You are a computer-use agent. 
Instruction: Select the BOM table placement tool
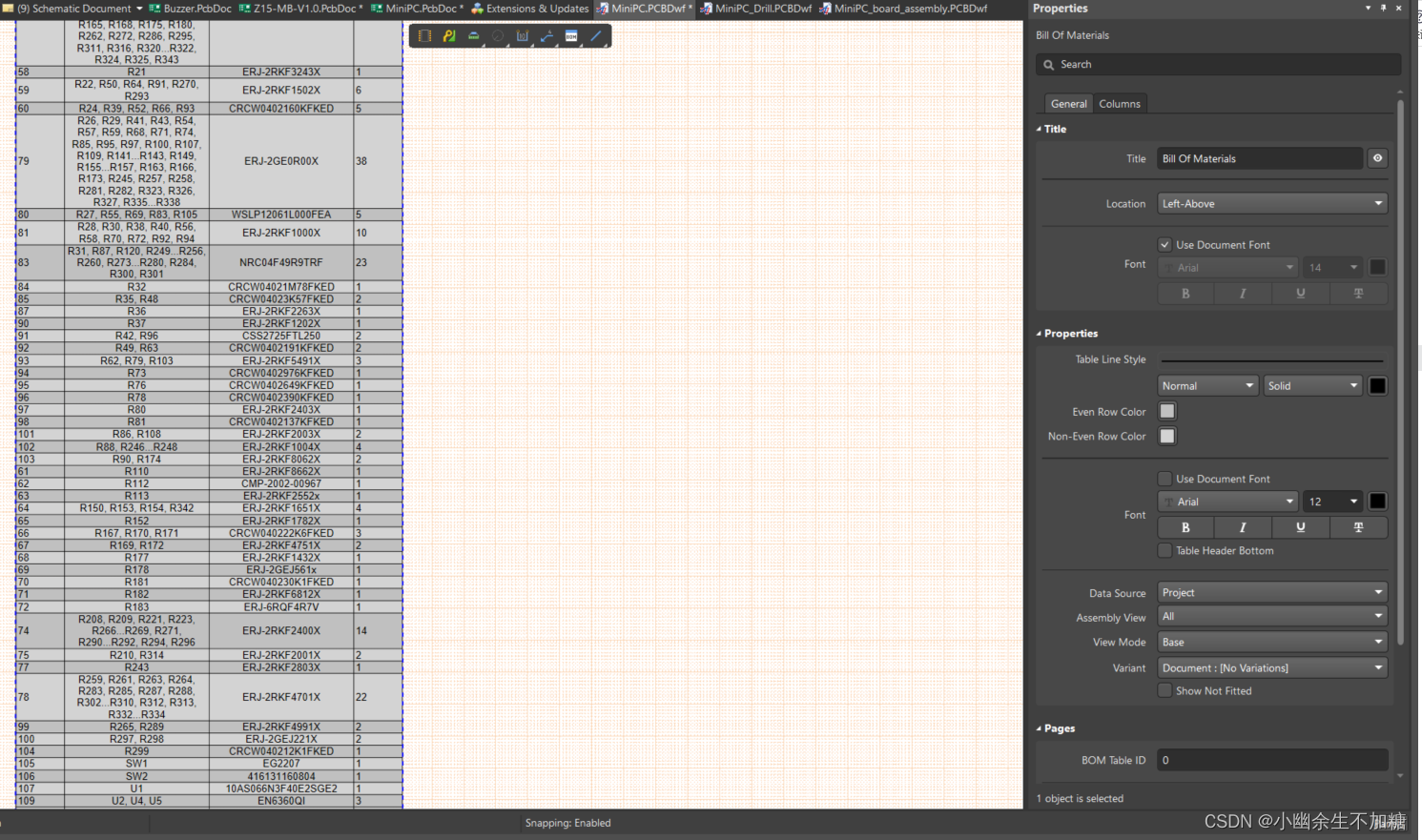(571, 36)
